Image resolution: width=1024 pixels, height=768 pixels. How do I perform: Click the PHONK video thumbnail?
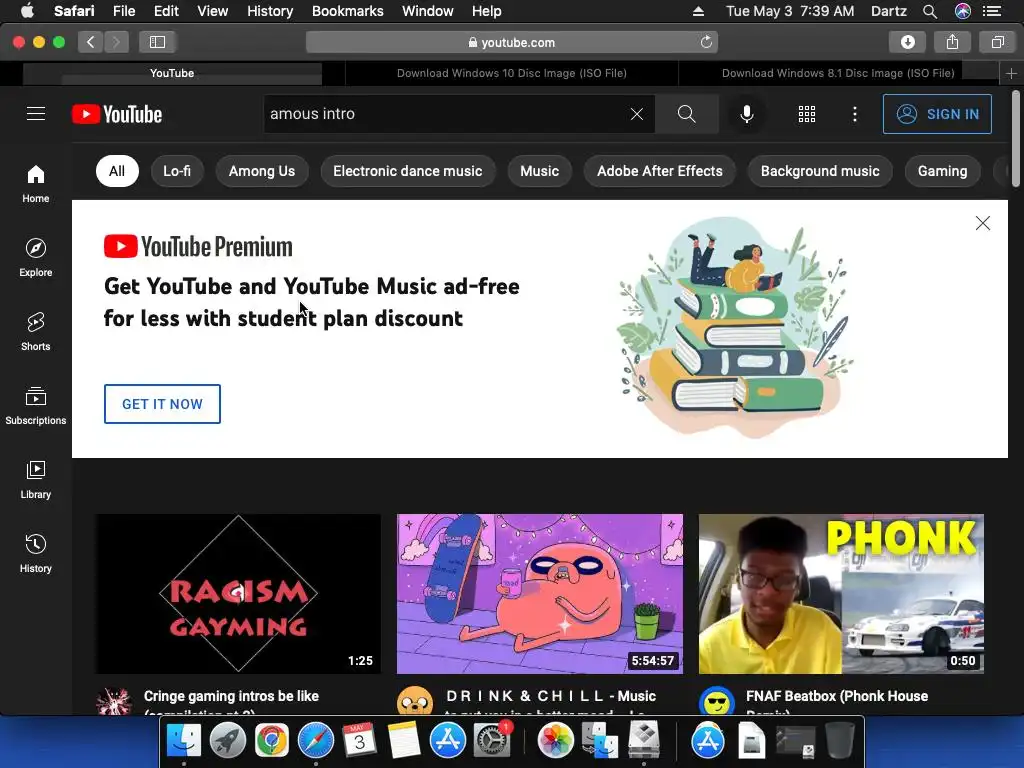[841, 594]
